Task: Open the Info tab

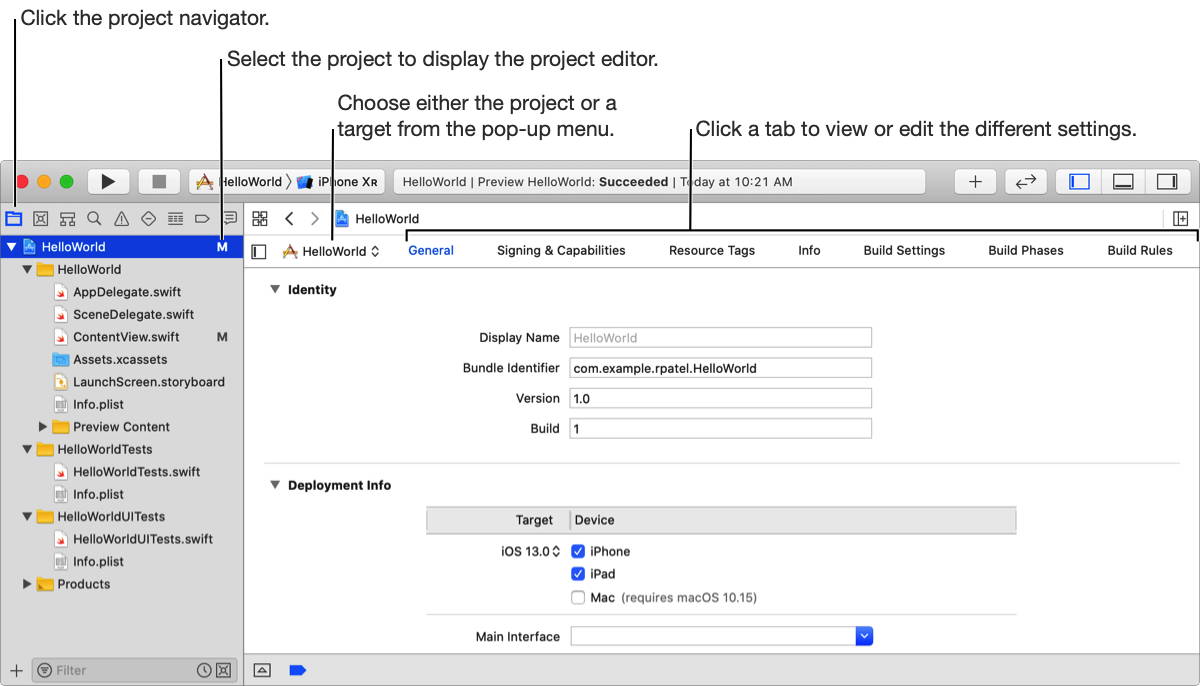Action: point(809,251)
